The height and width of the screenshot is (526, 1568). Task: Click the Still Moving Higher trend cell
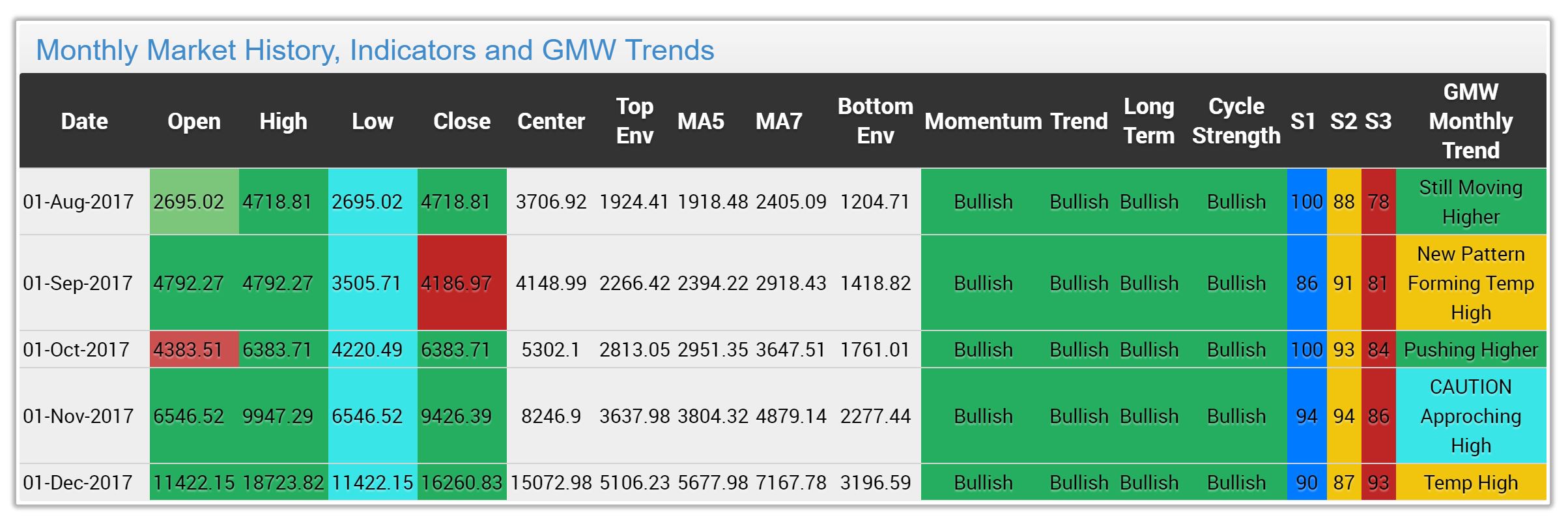[x=1471, y=202]
